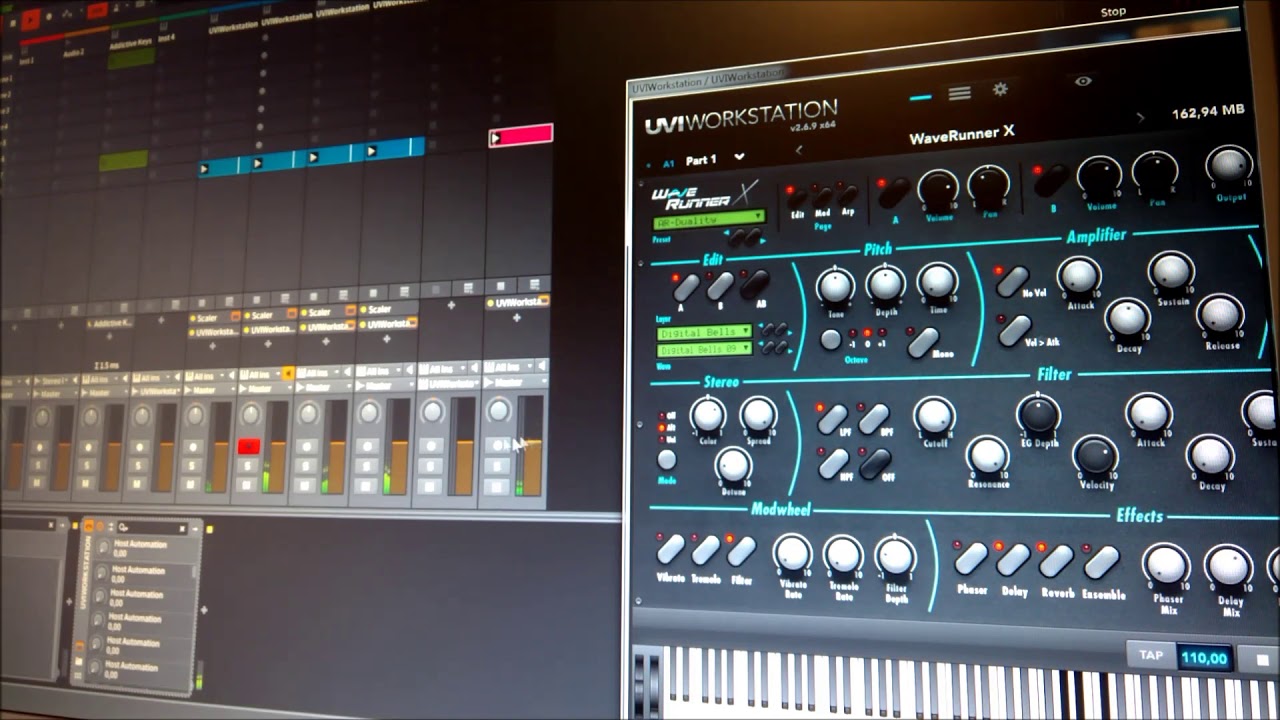
Task: Click the stereo Spread knob
Action: (x=758, y=415)
